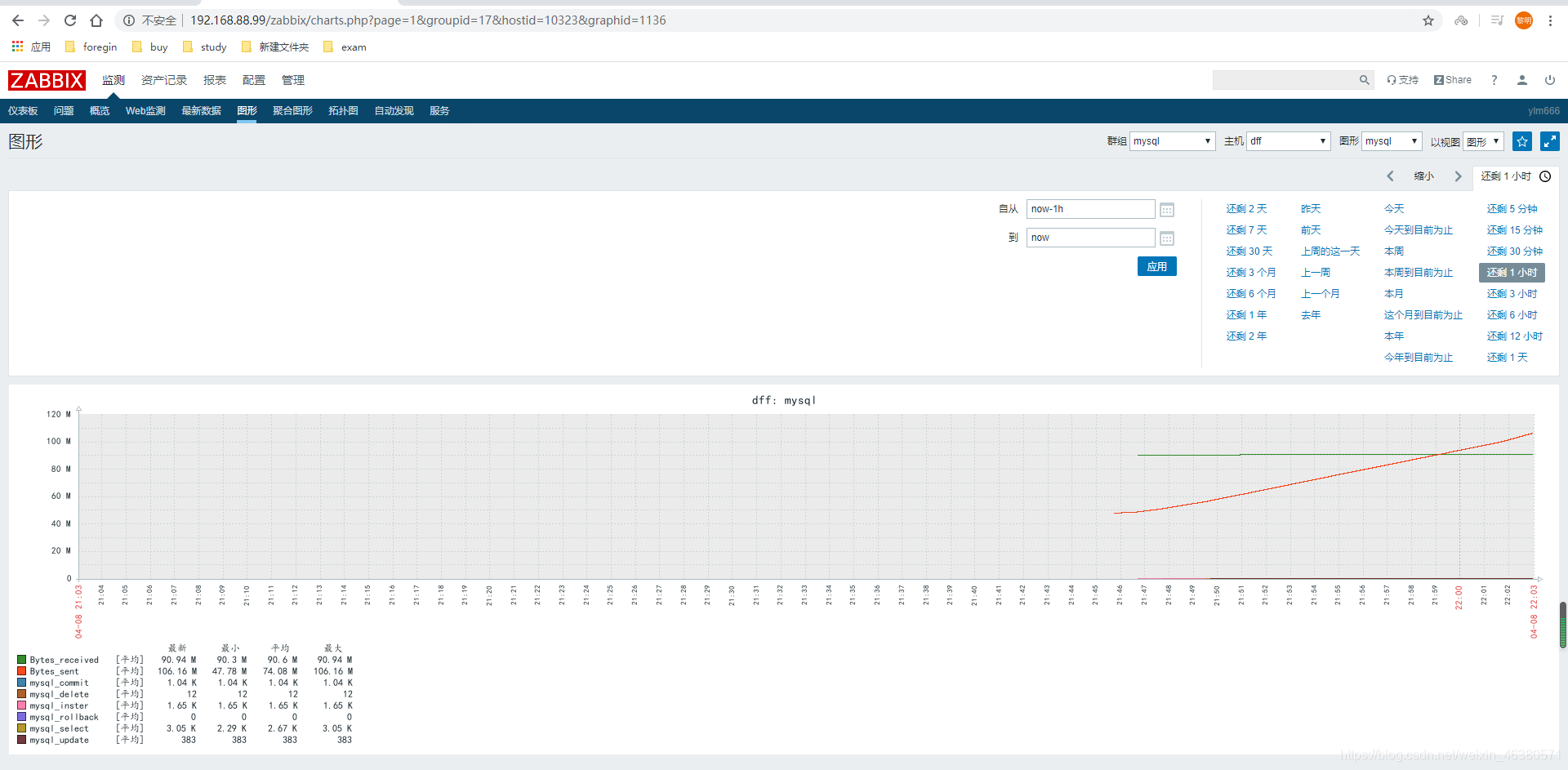Open calendar picker for the From field
Viewport: 1568px width, 770px height.
1167,210
